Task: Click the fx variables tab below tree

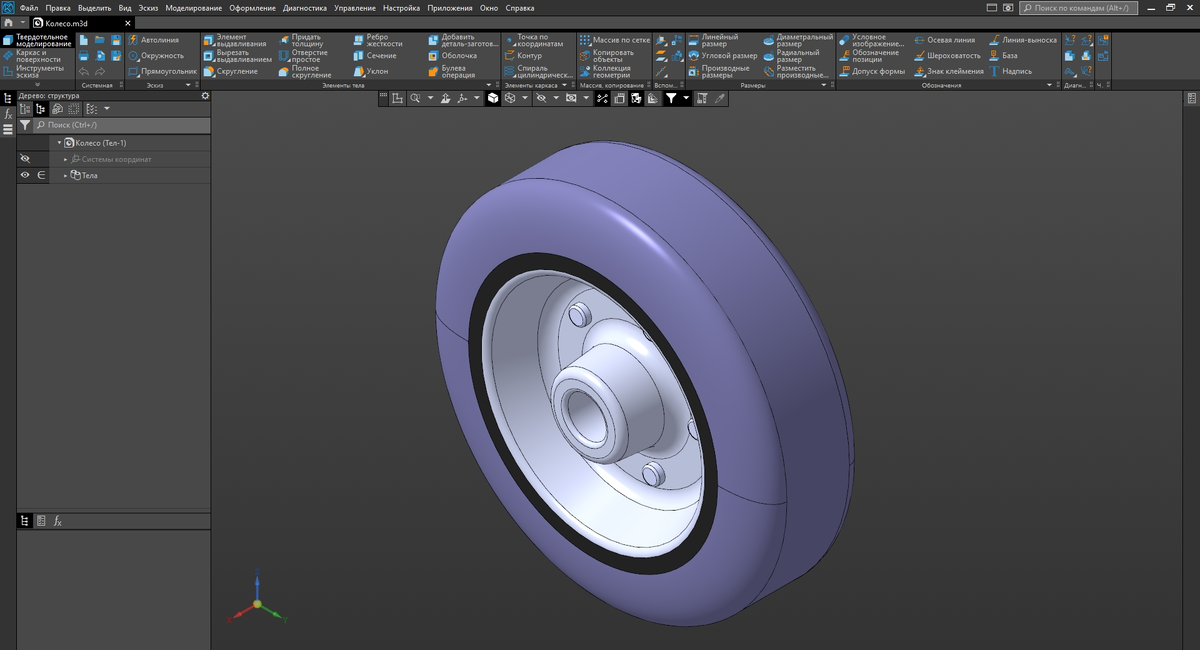Action: [x=58, y=521]
